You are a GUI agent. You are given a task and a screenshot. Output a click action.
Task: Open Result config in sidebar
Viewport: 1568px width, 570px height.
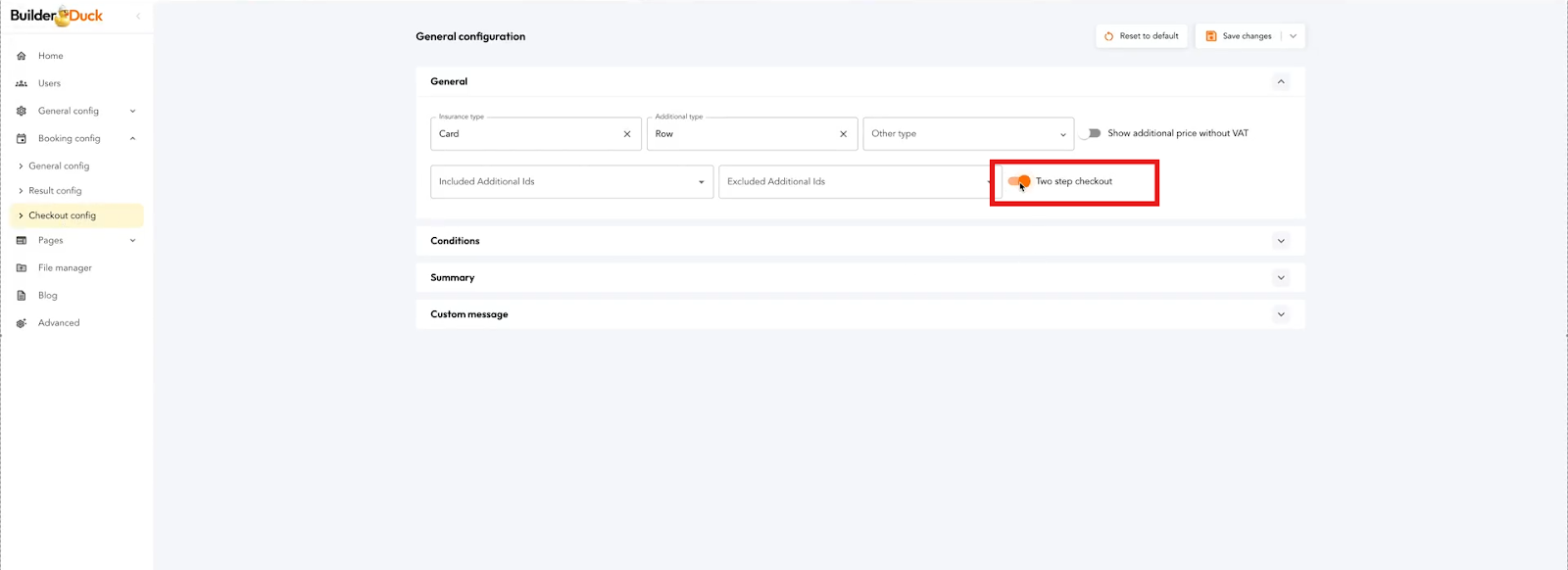pyautogui.click(x=55, y=191)
